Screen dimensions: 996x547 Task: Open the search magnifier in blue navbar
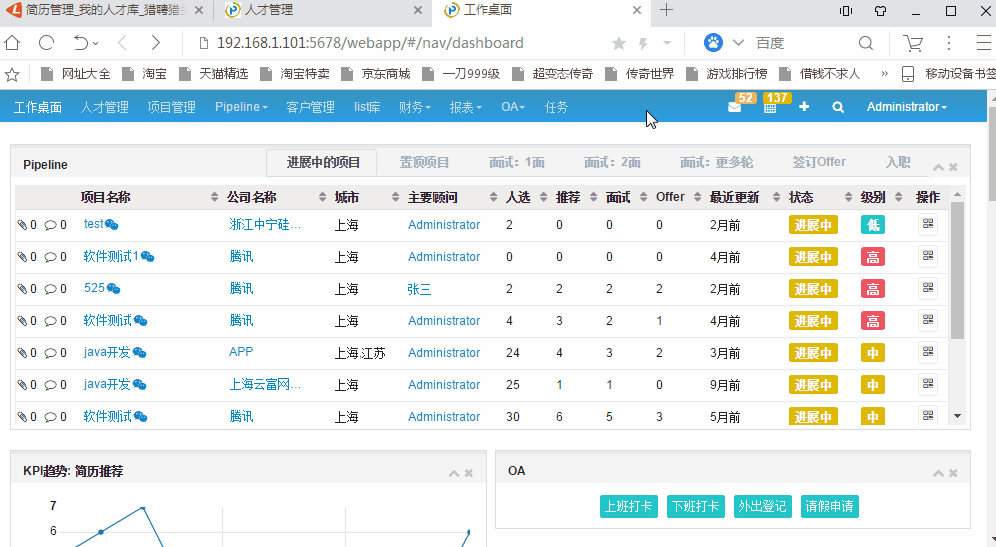tap(838, 107)
